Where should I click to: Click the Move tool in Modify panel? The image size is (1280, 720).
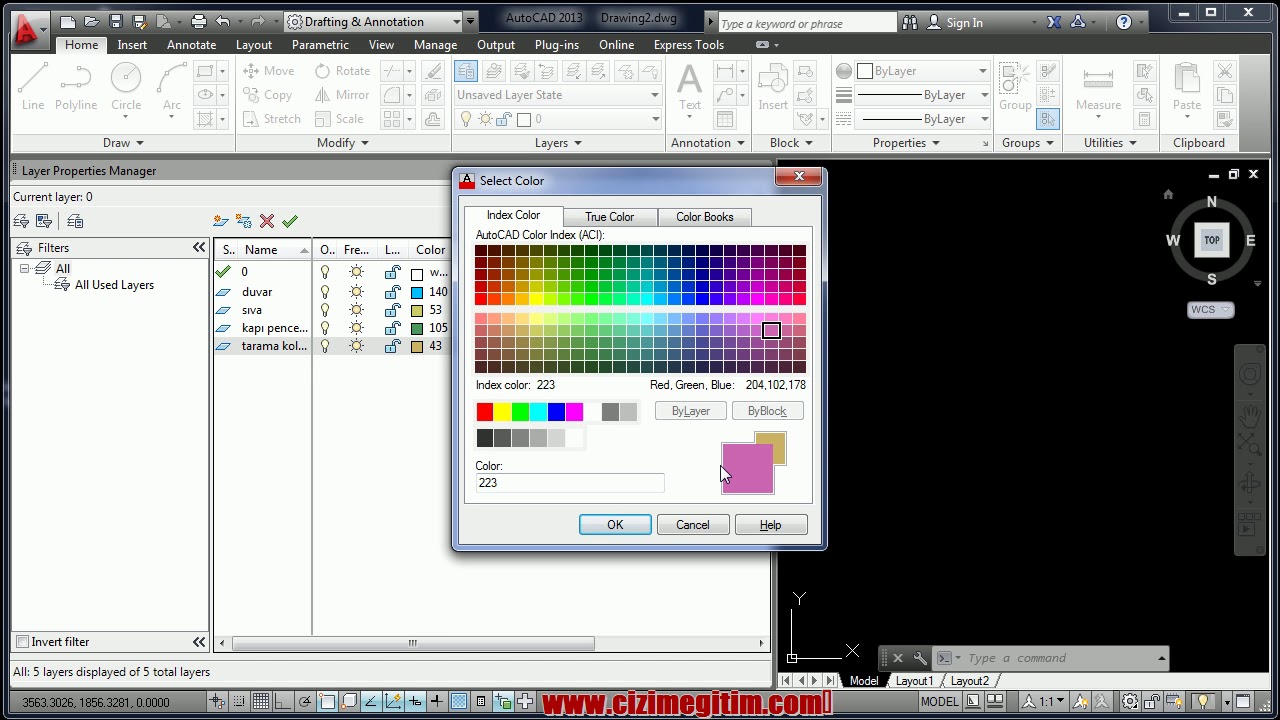pos(268,71)
